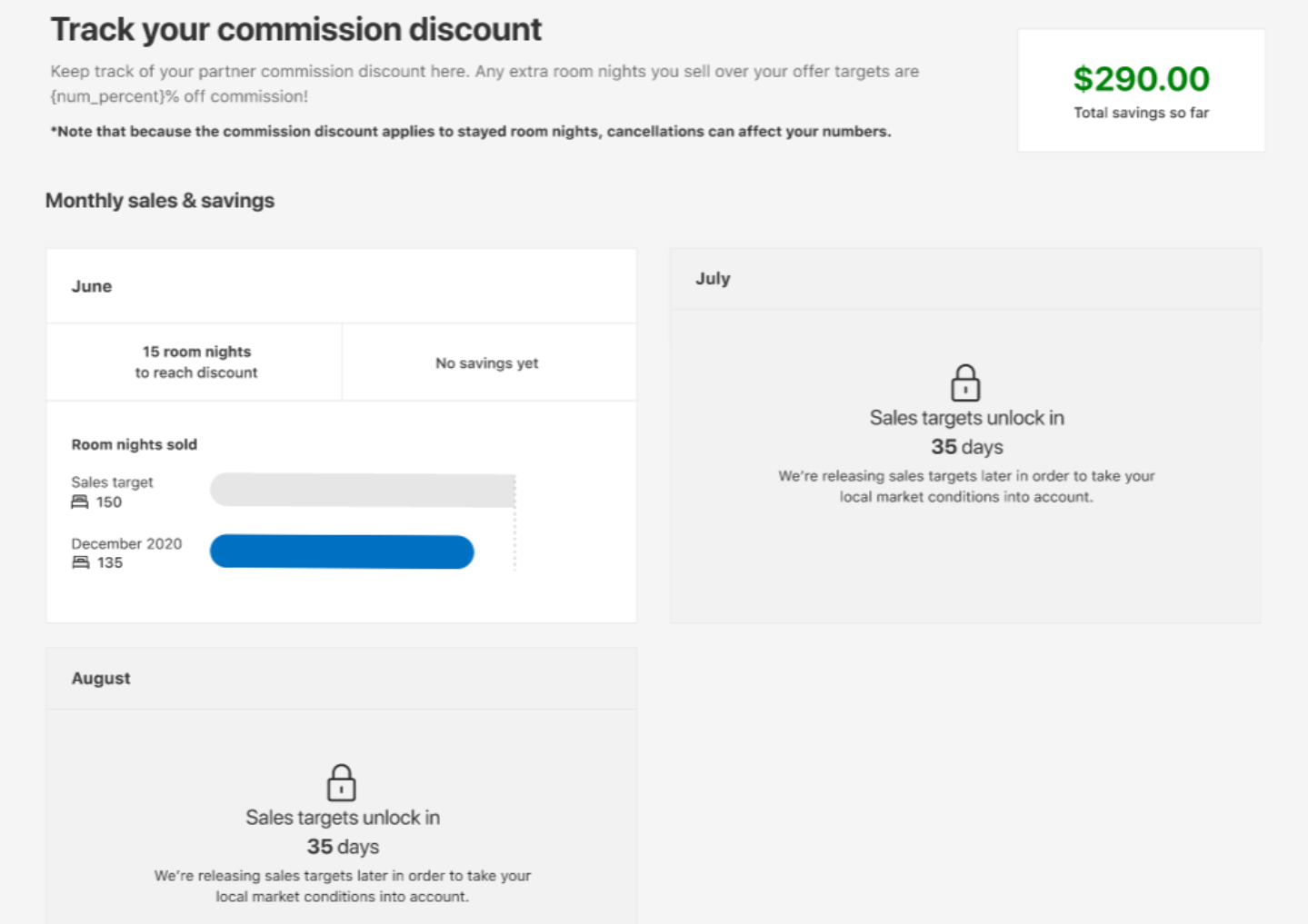1308x924 pixels.
Task: Click the bed icon next to 150
Action: (80, 502)
